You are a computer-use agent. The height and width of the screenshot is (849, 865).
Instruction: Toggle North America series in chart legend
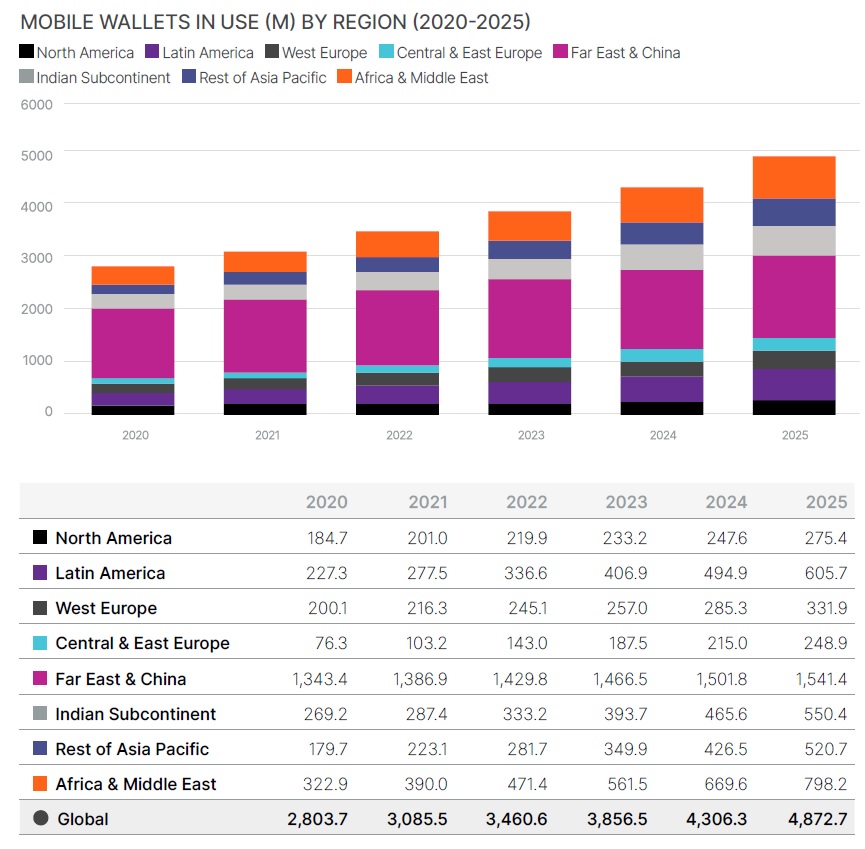(x=76, y=53)
